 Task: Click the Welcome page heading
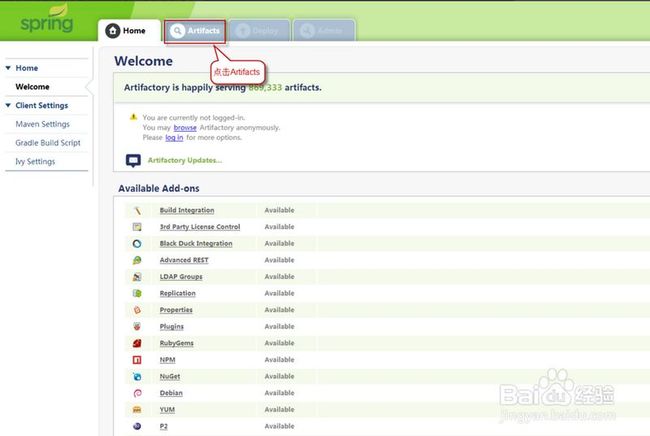tap(143, 61)
